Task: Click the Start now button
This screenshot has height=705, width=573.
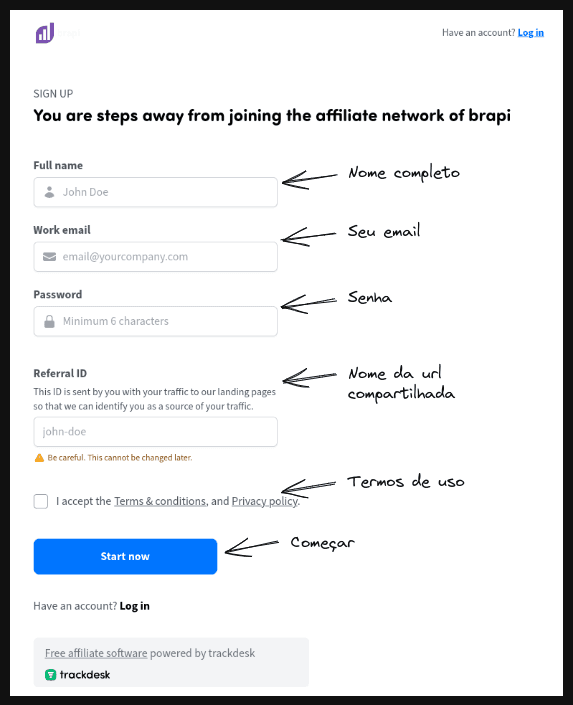Action: [125, 557]
